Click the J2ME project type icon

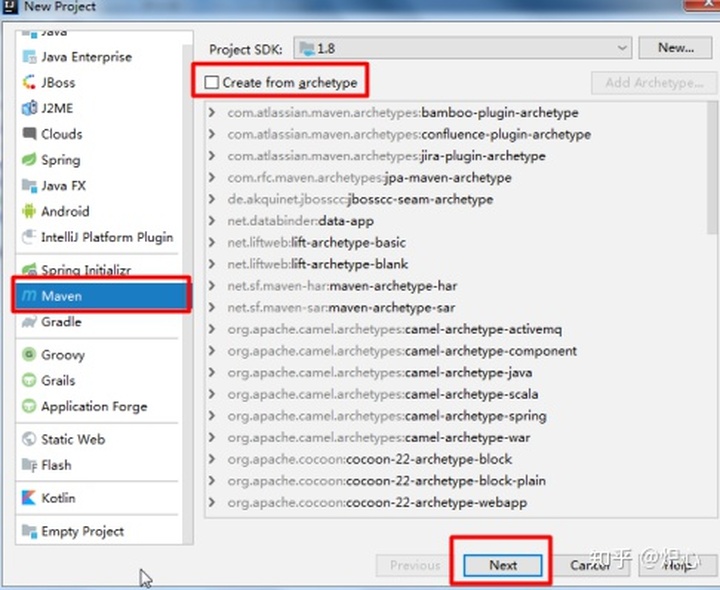29,108
